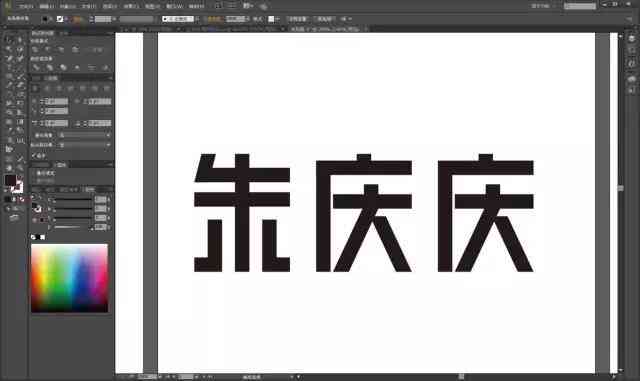The image size is (640, 381).
Task: Select the Hand tool
Action: [9, 167]
